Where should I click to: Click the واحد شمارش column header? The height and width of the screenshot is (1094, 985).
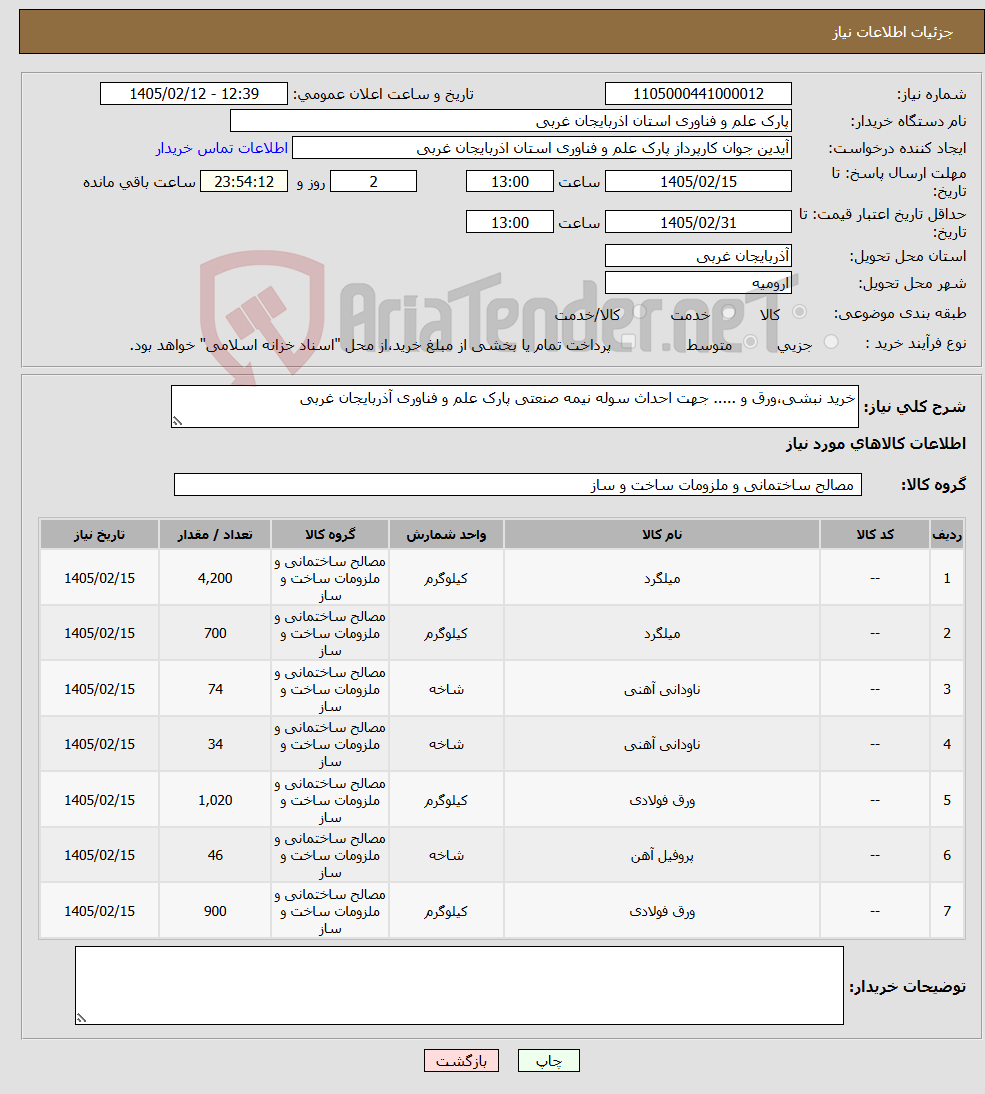tap(446, 534)
